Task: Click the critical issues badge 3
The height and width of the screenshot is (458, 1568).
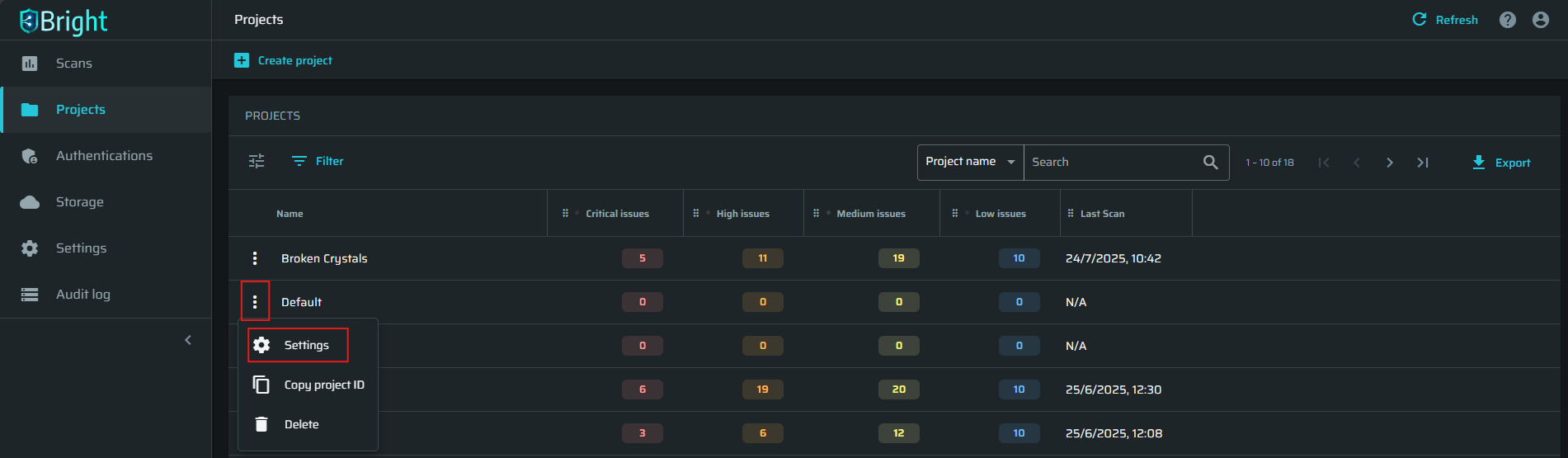Action: [x=643, y=433]
